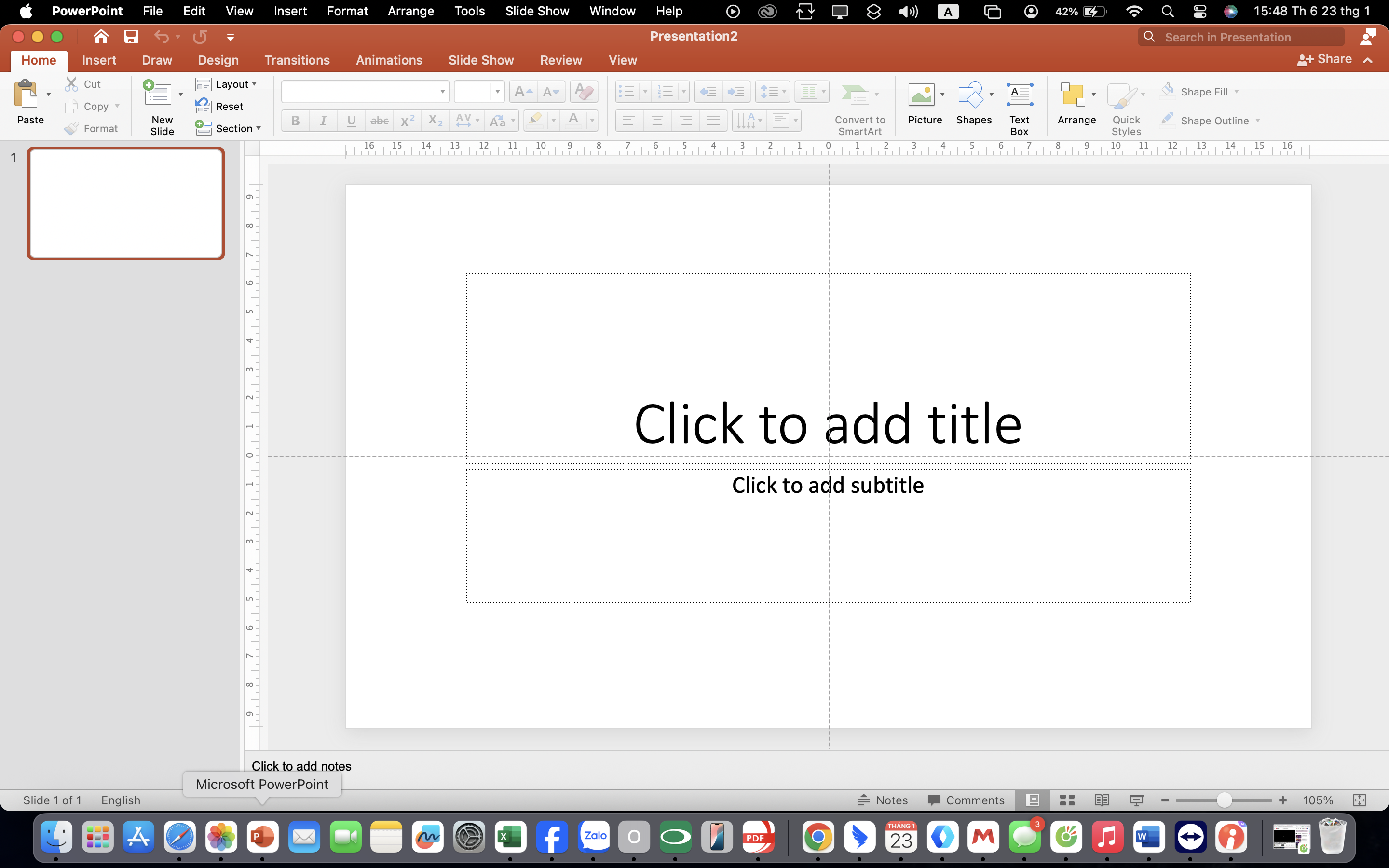The width and height of the screenshot is (1389, 868).
Task: Click the Reading View icon
Action: point(1102,800)
